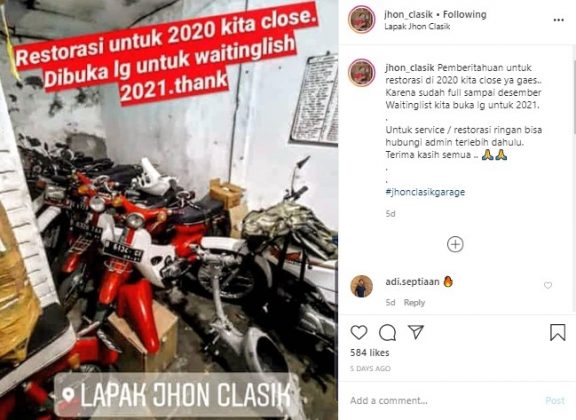
Task: Open jhon_clasik avatar beside caption
Action: click(x=362, y=72)
